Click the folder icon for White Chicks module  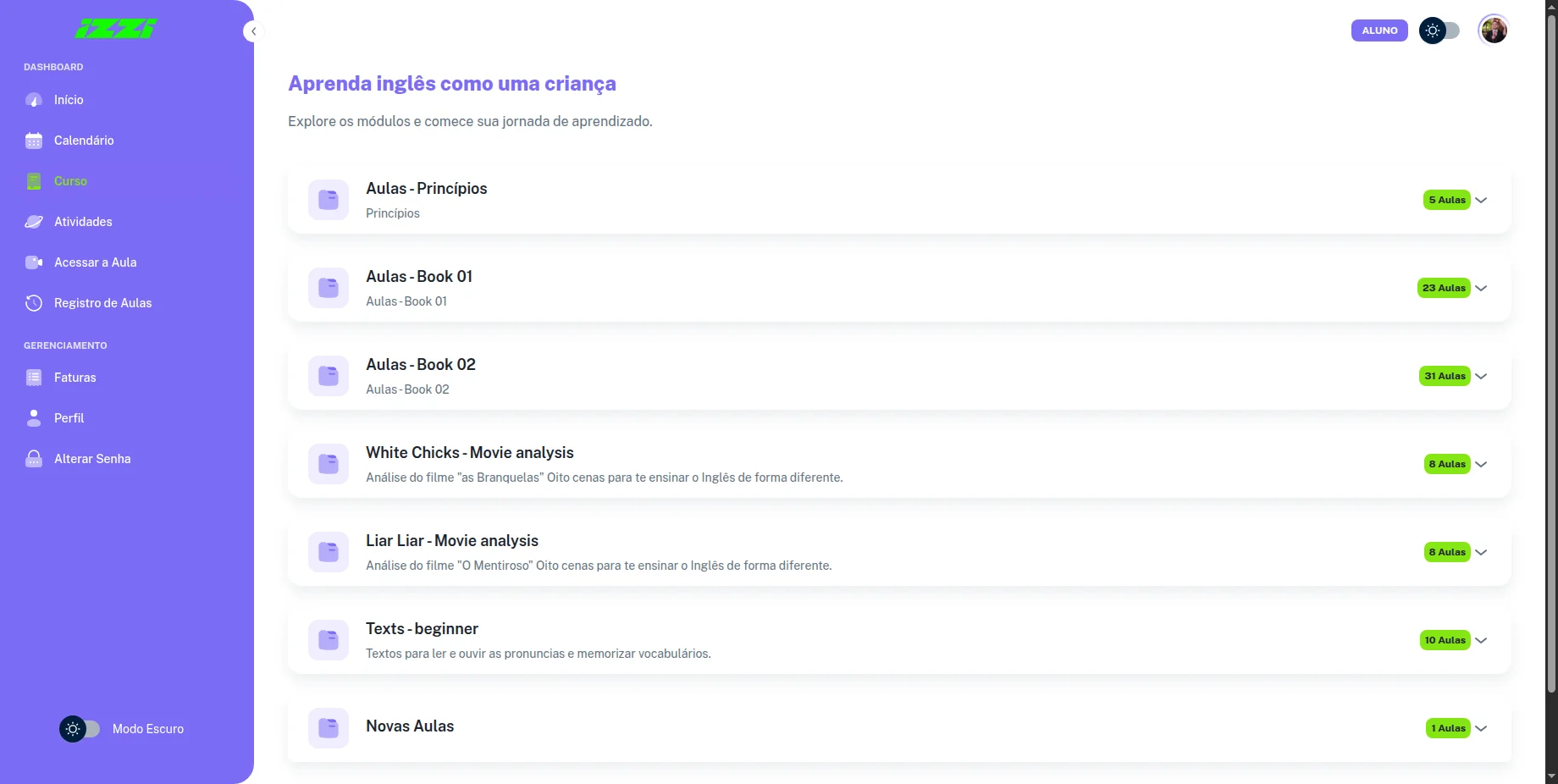(329, 464)
